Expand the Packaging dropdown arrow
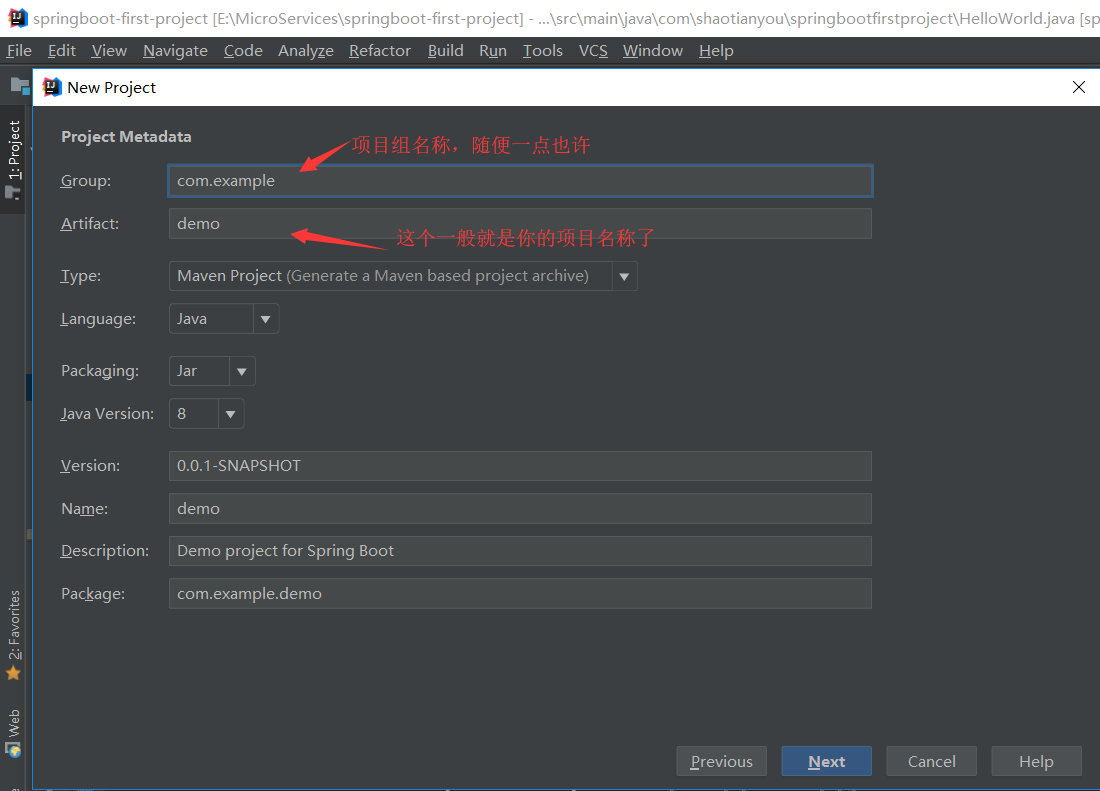1100x791 pixels. (x=241, y=371)
